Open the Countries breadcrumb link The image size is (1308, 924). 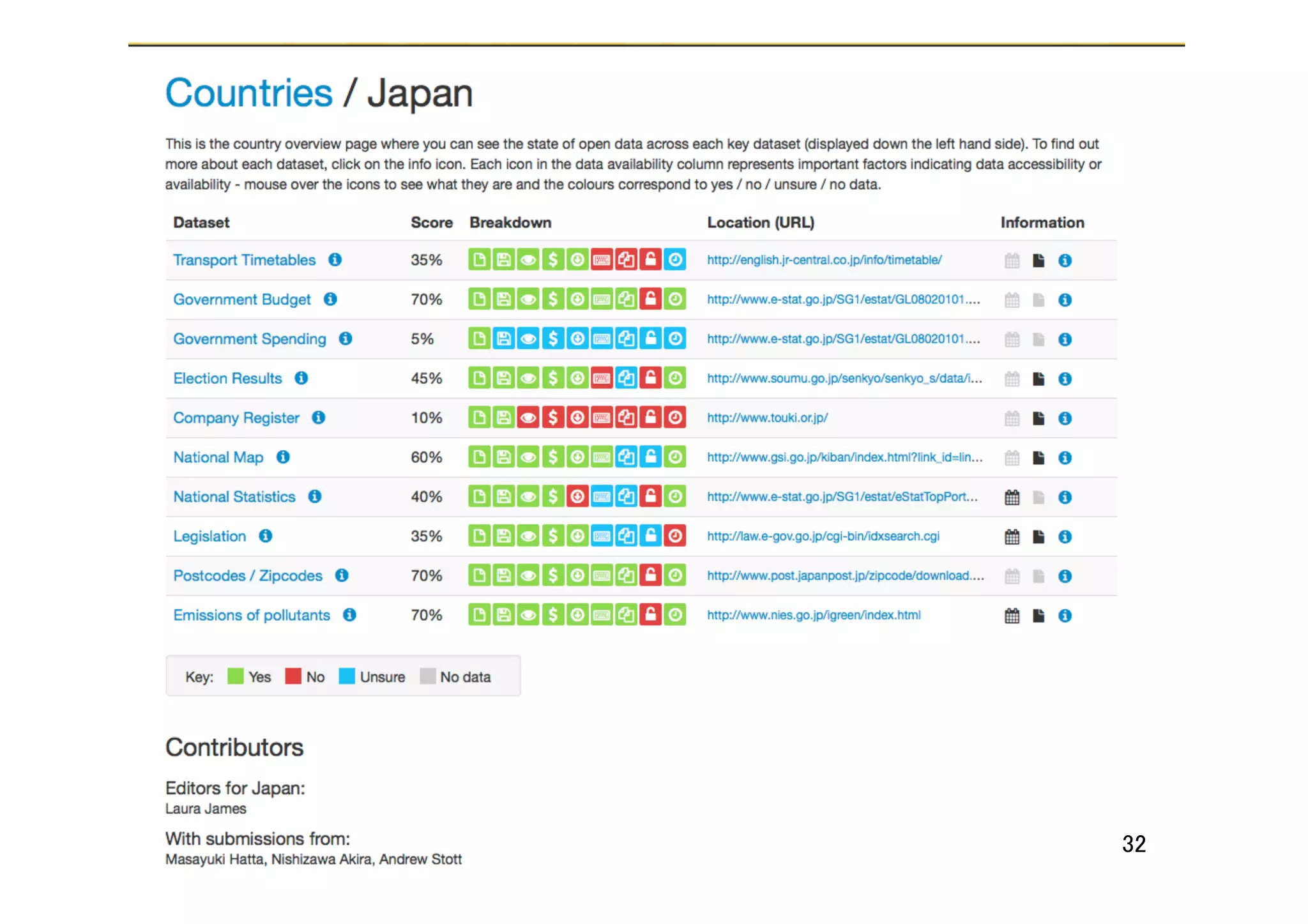(248, 93)
